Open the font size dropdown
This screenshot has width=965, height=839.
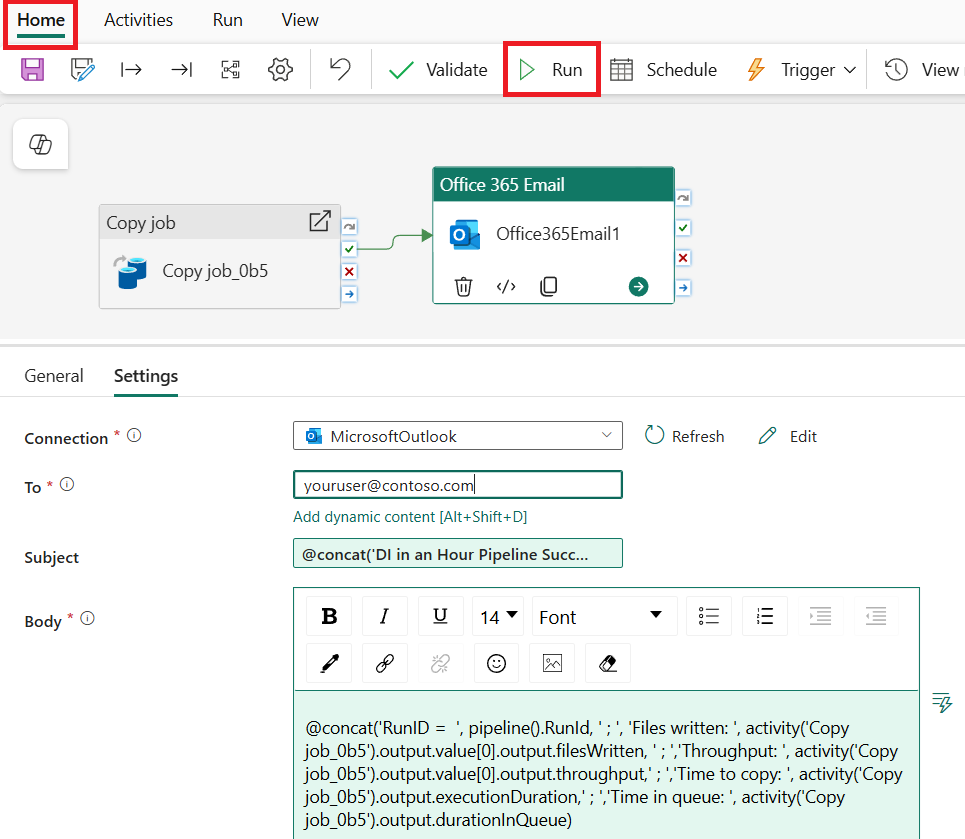click(x=498, y=616)
